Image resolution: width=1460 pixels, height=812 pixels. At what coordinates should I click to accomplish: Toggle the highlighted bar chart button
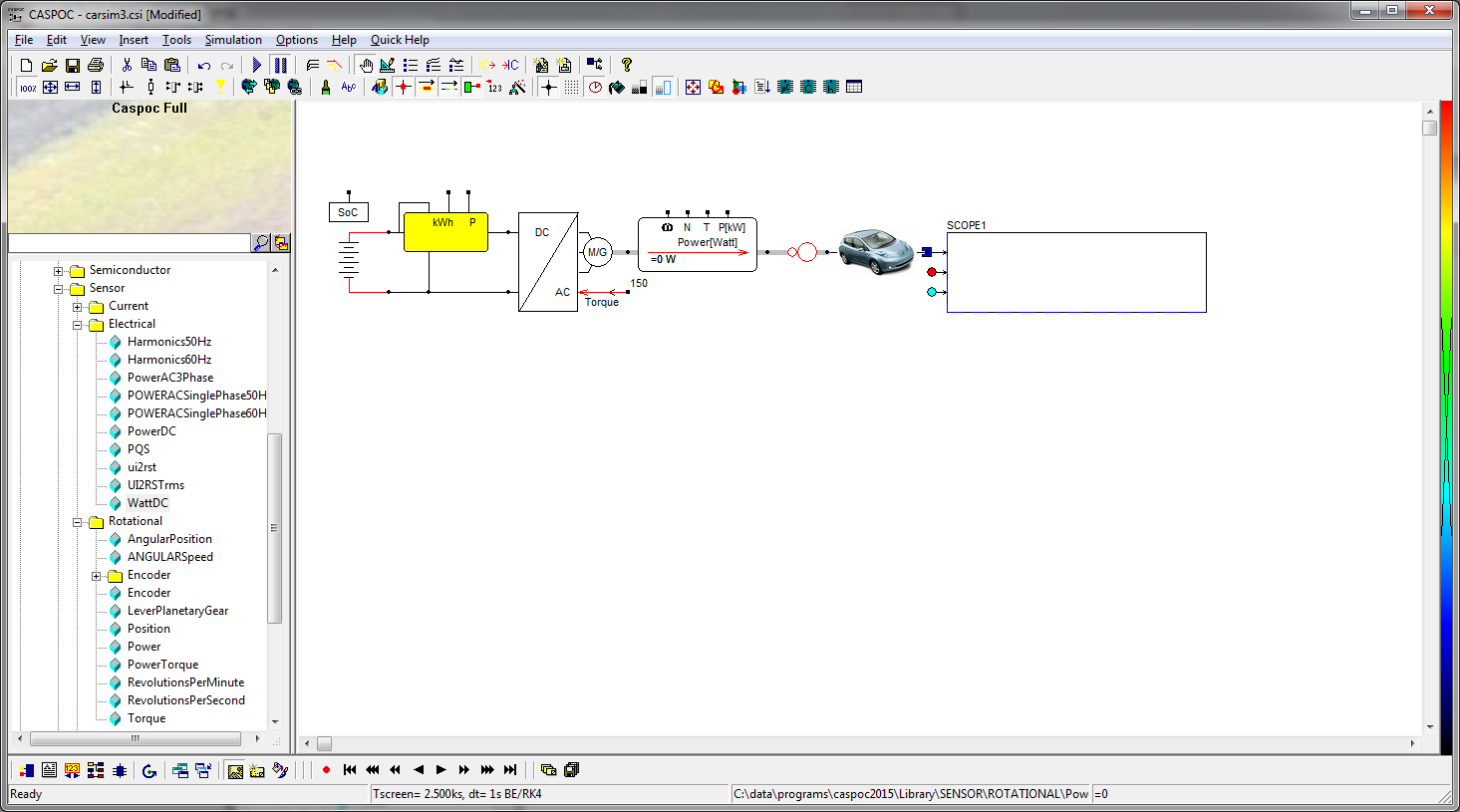click(x=663, y=88)
